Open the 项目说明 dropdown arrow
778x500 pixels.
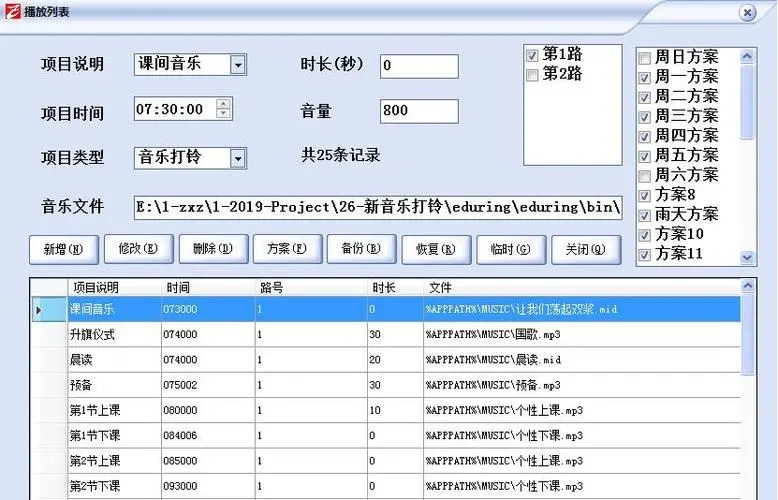[x=238, y=64]
